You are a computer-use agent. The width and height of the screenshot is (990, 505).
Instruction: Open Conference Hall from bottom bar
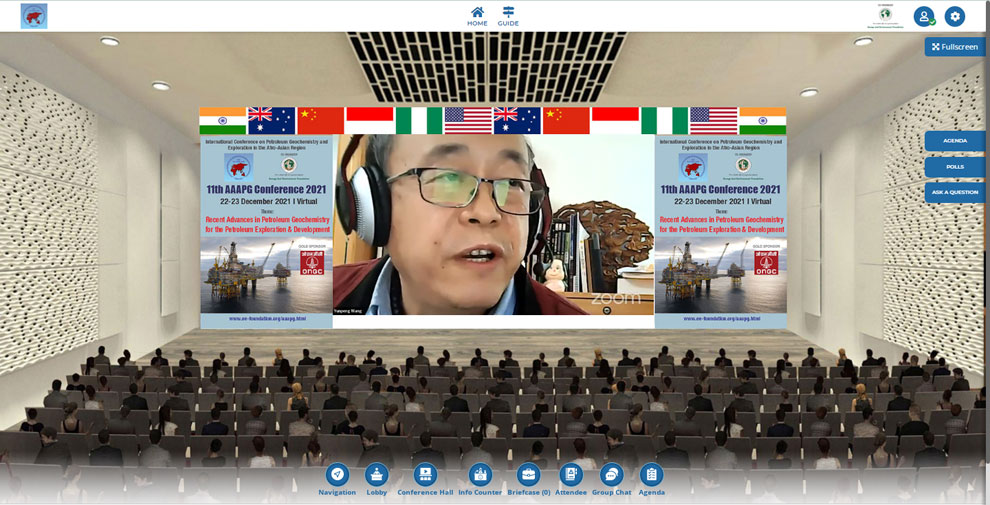click(x=425, y=480)
